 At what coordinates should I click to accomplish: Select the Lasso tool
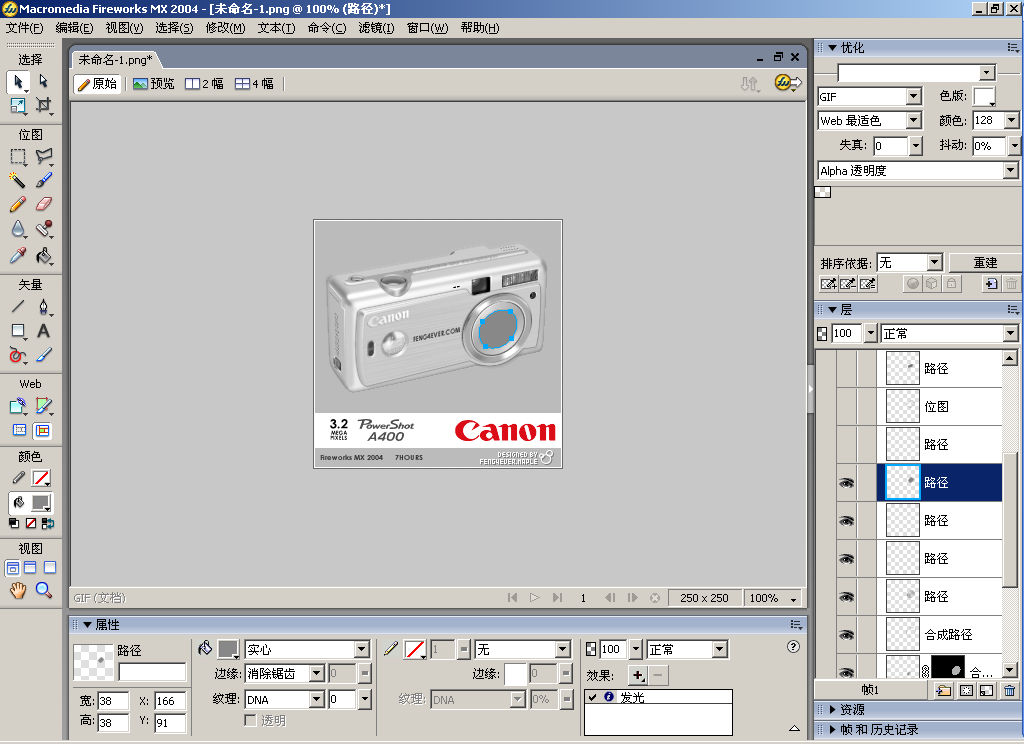pos(43,157)
